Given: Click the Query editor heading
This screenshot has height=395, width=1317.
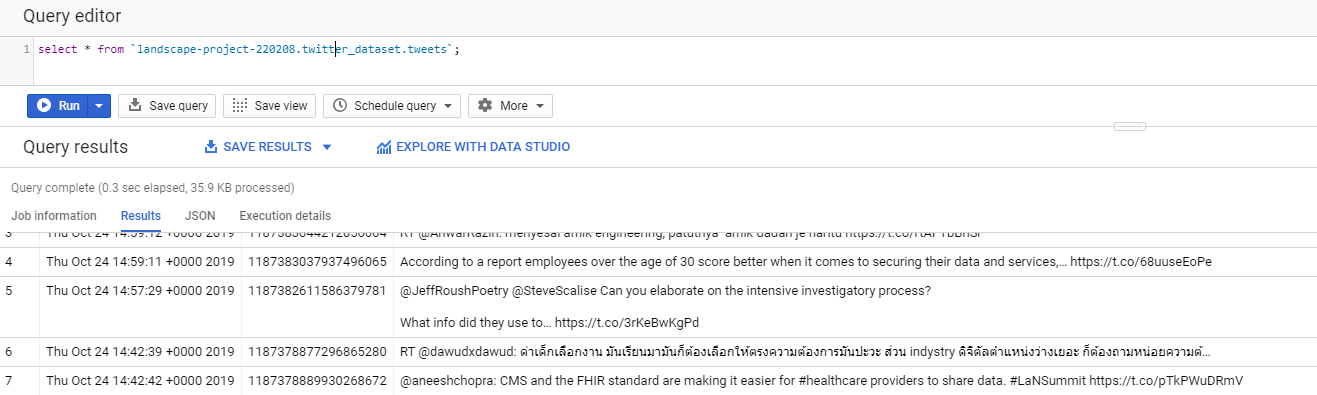Looking at the screenshot, I should [72, 16].
